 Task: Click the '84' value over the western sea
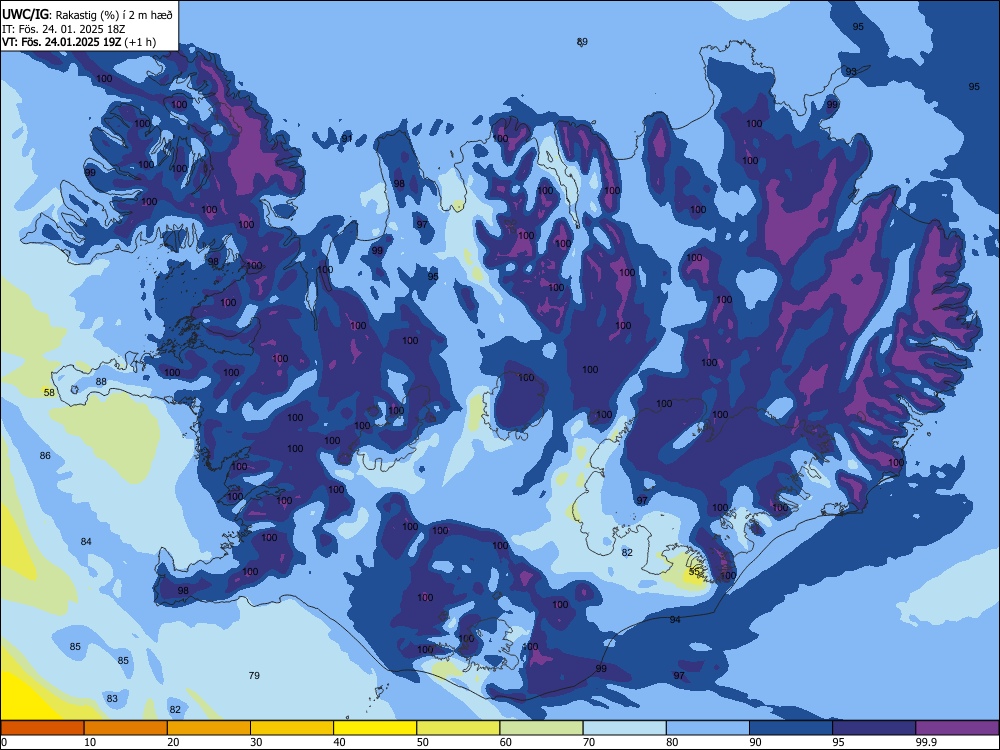[x=86, y=541]
